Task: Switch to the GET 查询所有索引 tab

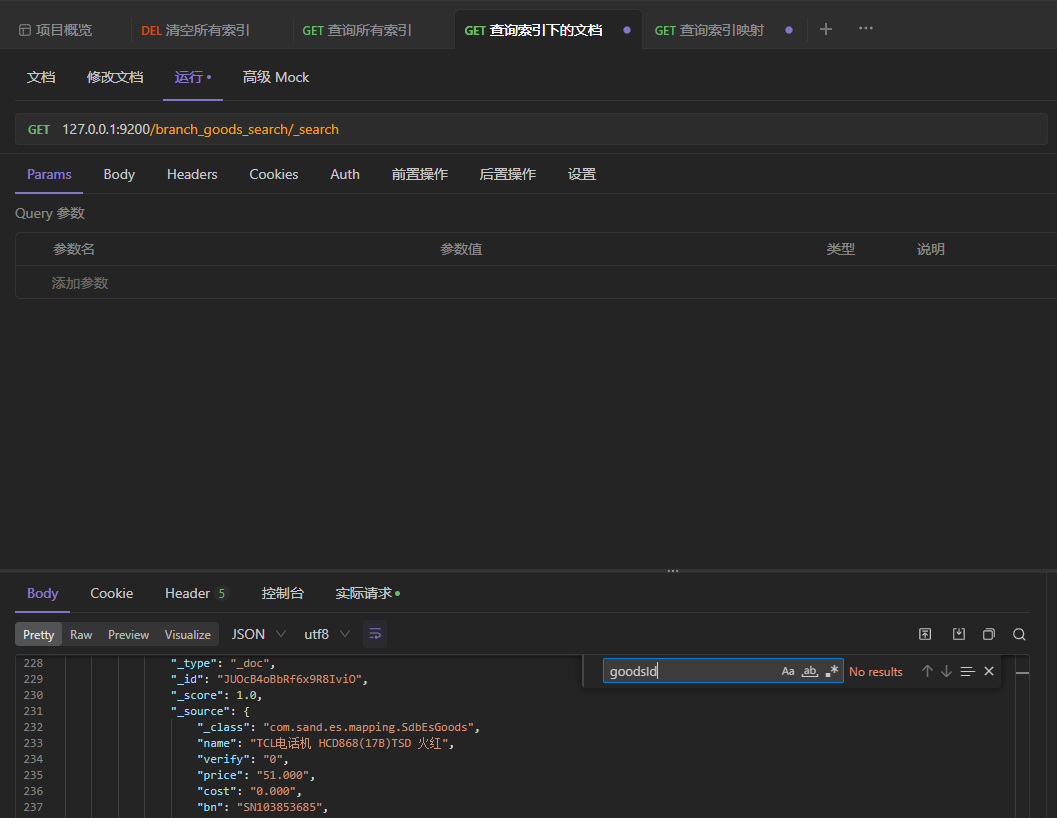Action: pyautogui.click(x=357, y=30)
